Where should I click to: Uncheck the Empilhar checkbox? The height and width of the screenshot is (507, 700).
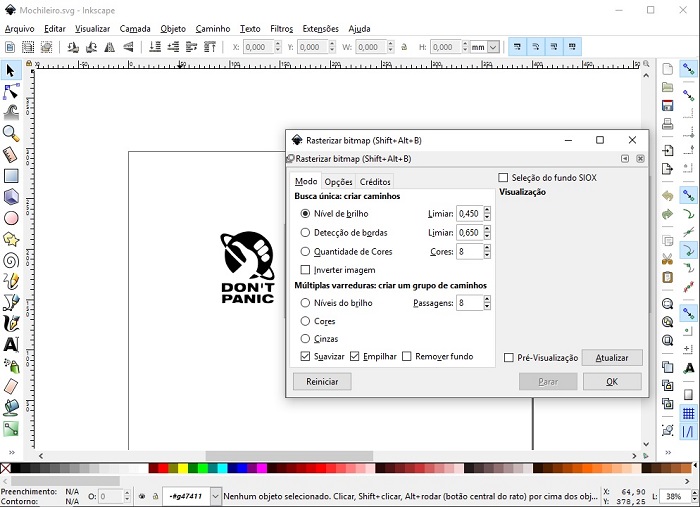[354, 356]
